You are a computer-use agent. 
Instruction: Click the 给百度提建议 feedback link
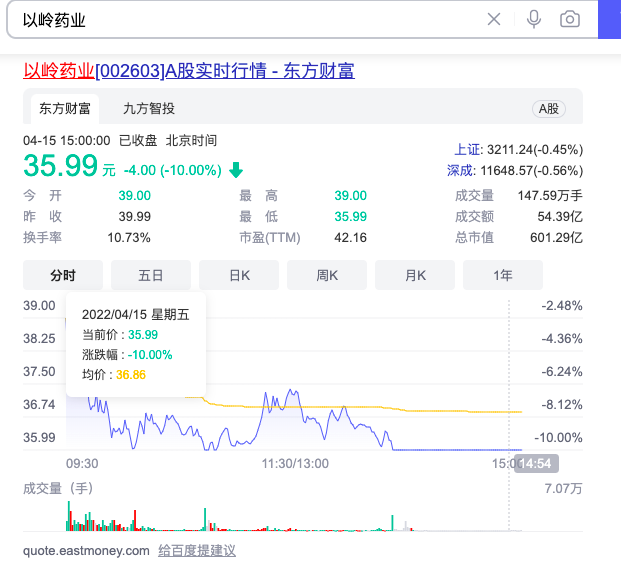[x=197, y=551]
